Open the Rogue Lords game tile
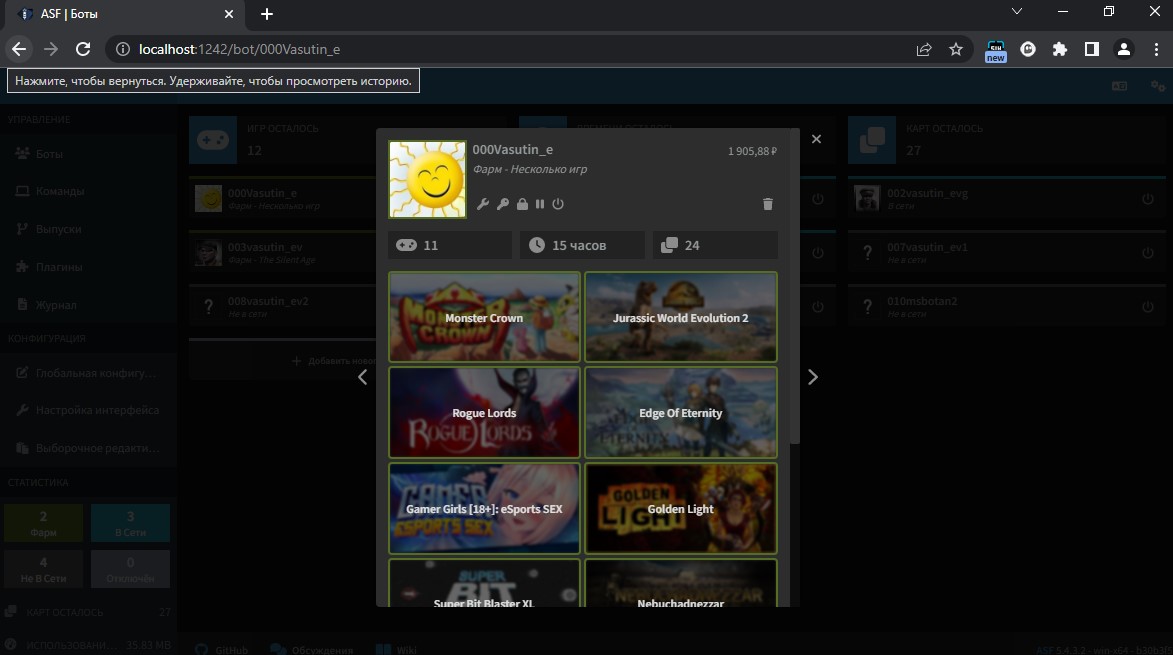 484,413
